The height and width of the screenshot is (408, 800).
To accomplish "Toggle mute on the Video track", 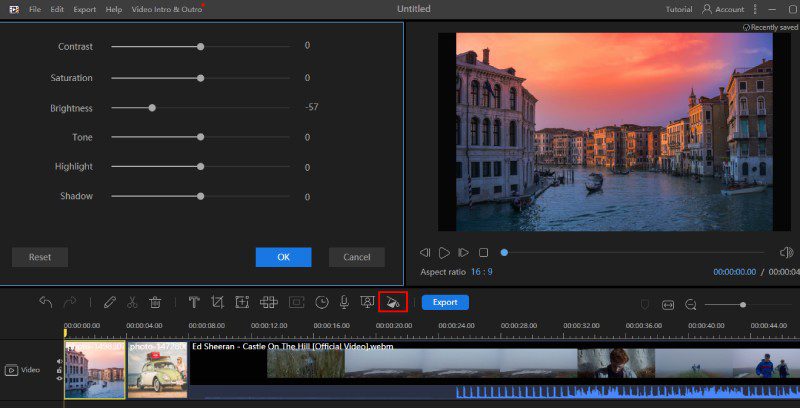I will tap(59, 362).
